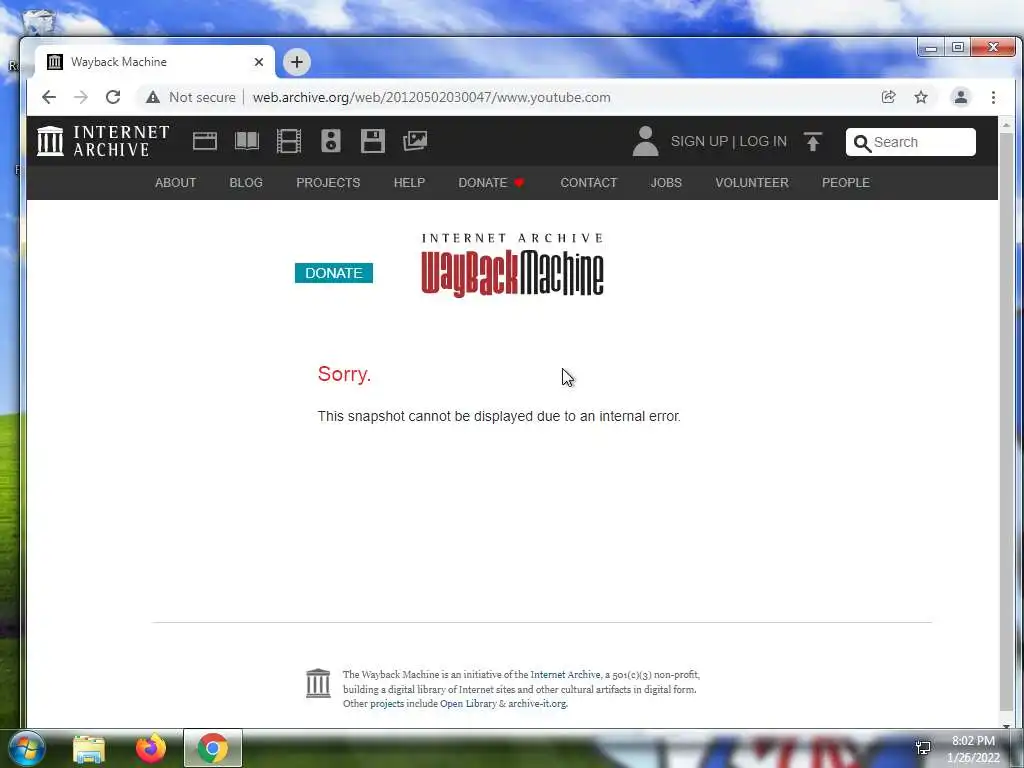Open the HELP menu item
This screenshot has height=768, width=1024.
point(409,183)
